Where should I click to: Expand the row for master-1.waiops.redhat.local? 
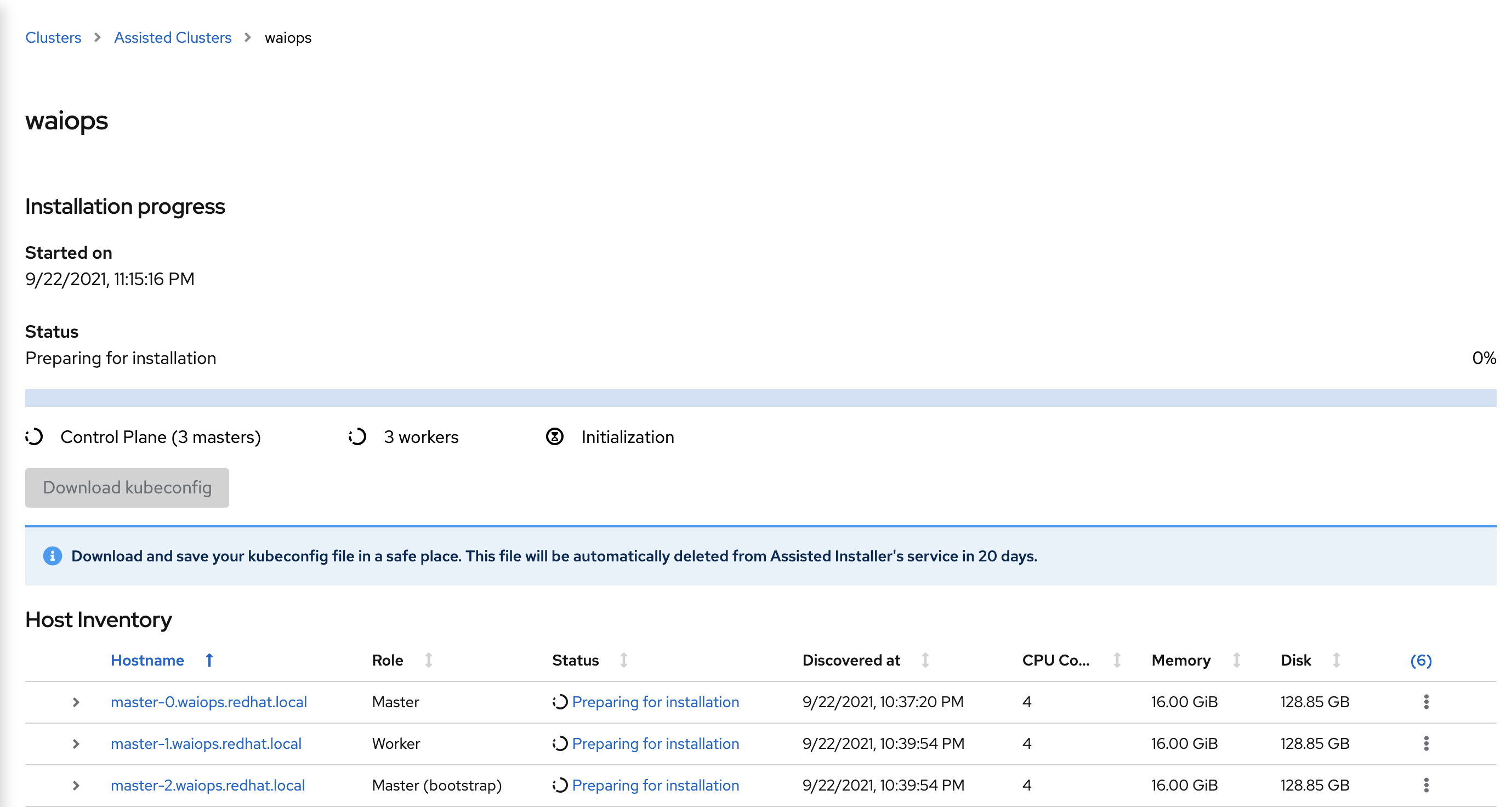tap(76, 743)
